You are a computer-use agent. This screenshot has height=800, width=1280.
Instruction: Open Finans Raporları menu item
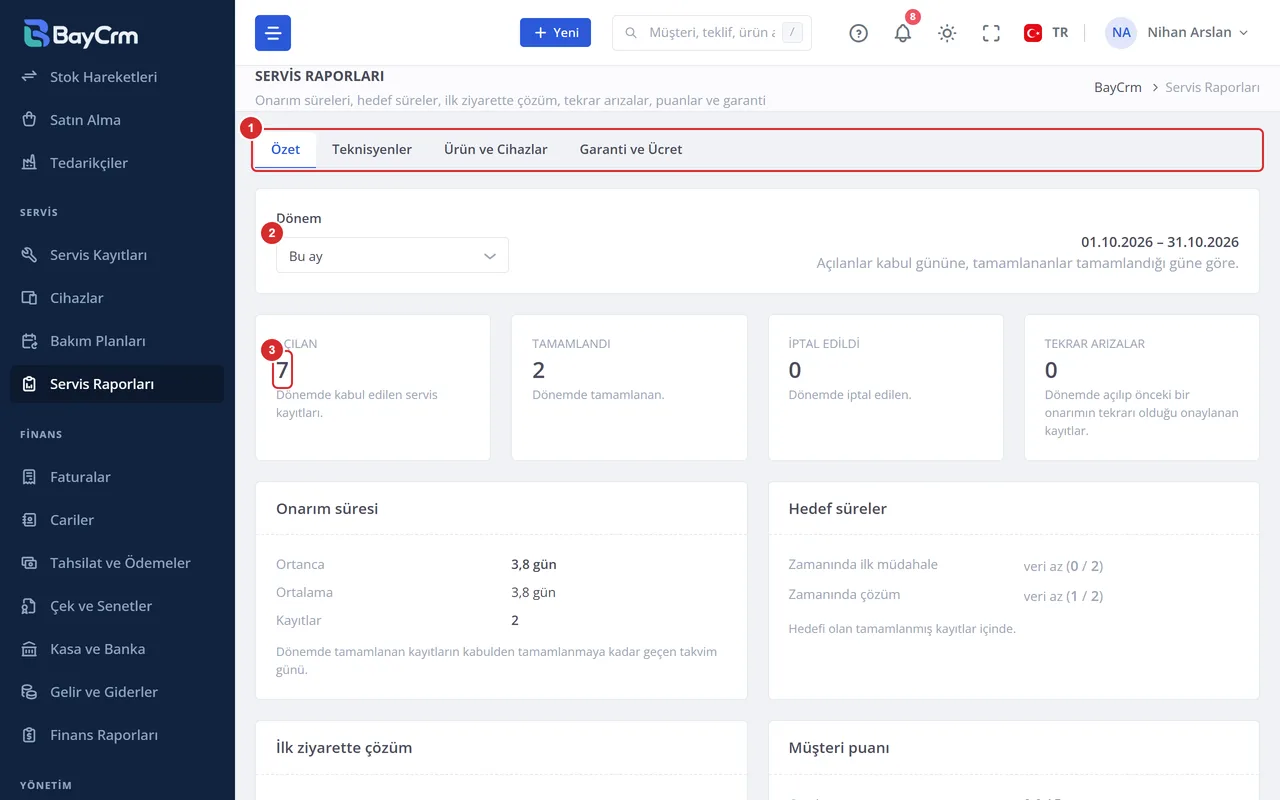click(x=117, y=735)
